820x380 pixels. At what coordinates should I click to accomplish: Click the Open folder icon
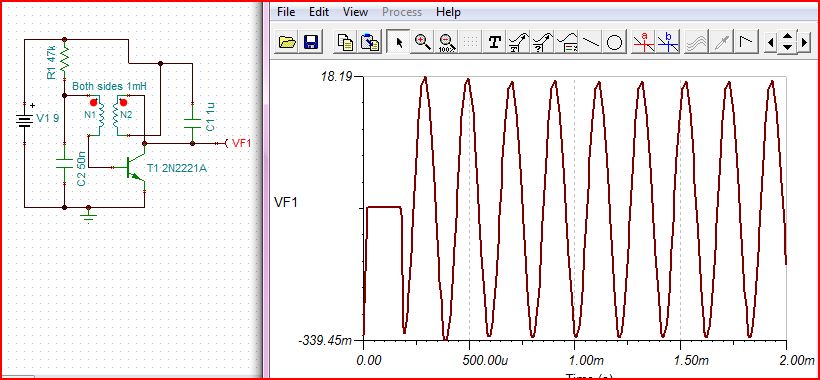[288, 42]
